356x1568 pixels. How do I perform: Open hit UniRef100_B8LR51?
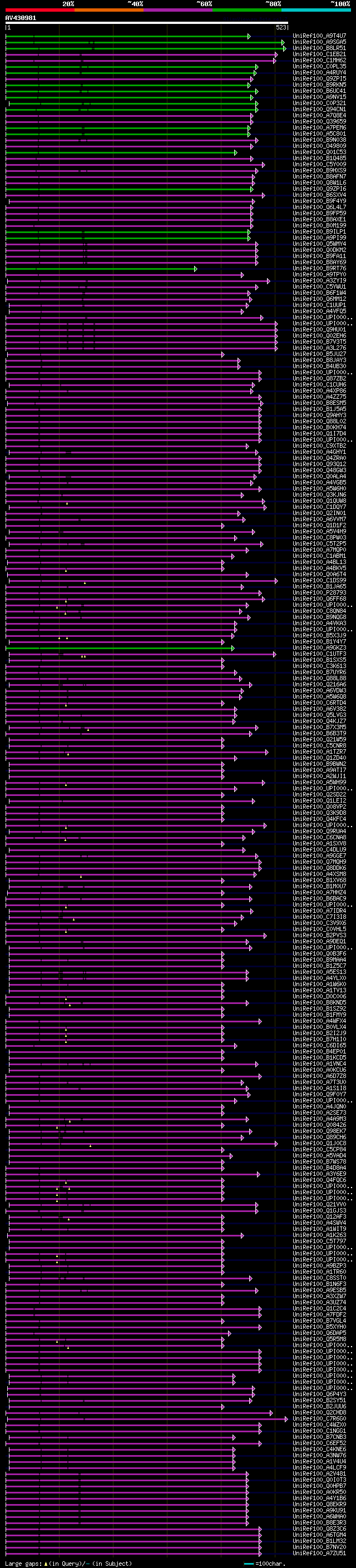pos(319,48)
